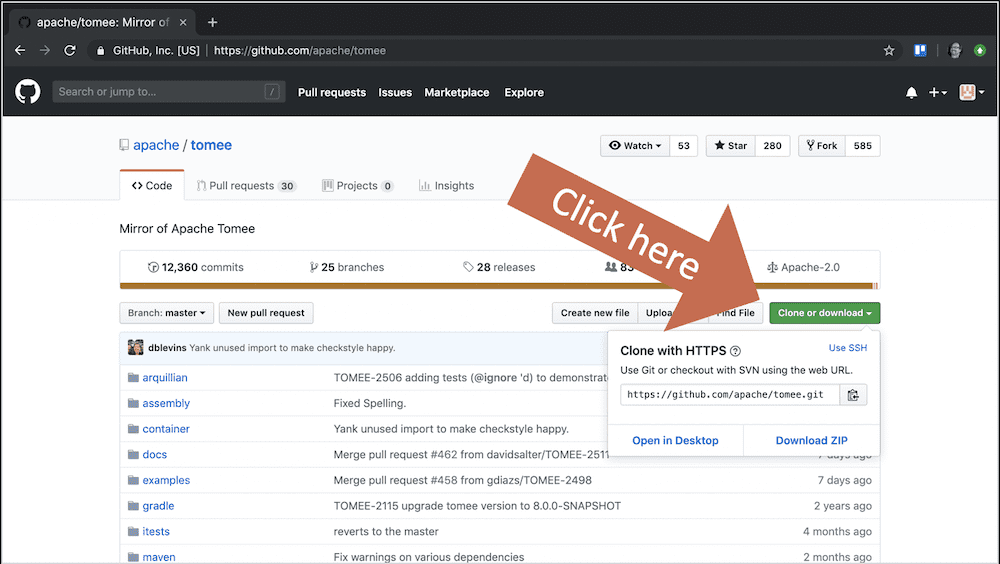This screenshot has height=564, width=1000.
Task: Click the GitHub octocat logo
Action: 27,92
